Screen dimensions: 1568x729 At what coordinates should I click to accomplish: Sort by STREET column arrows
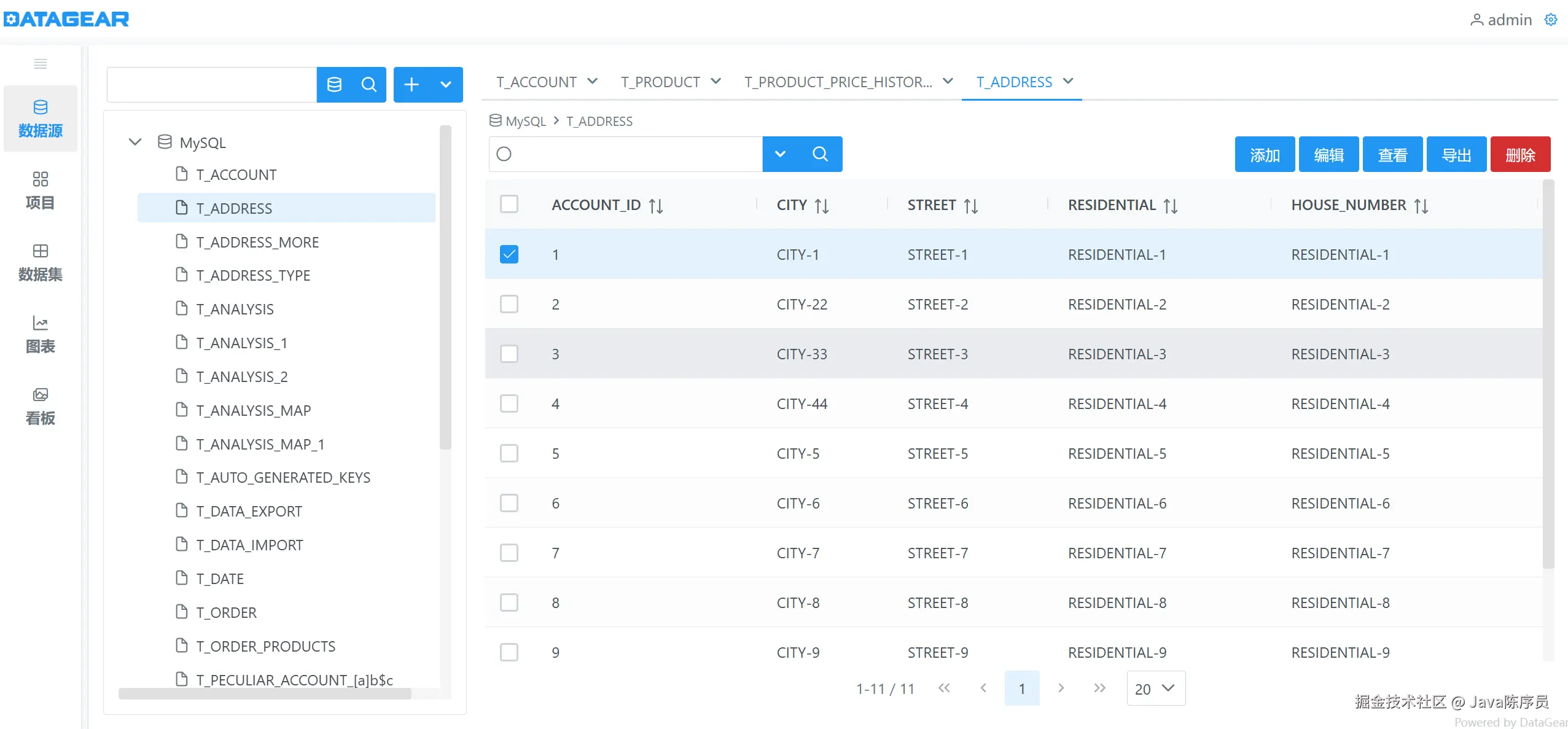pyautogui.click(x=971, y=206)
